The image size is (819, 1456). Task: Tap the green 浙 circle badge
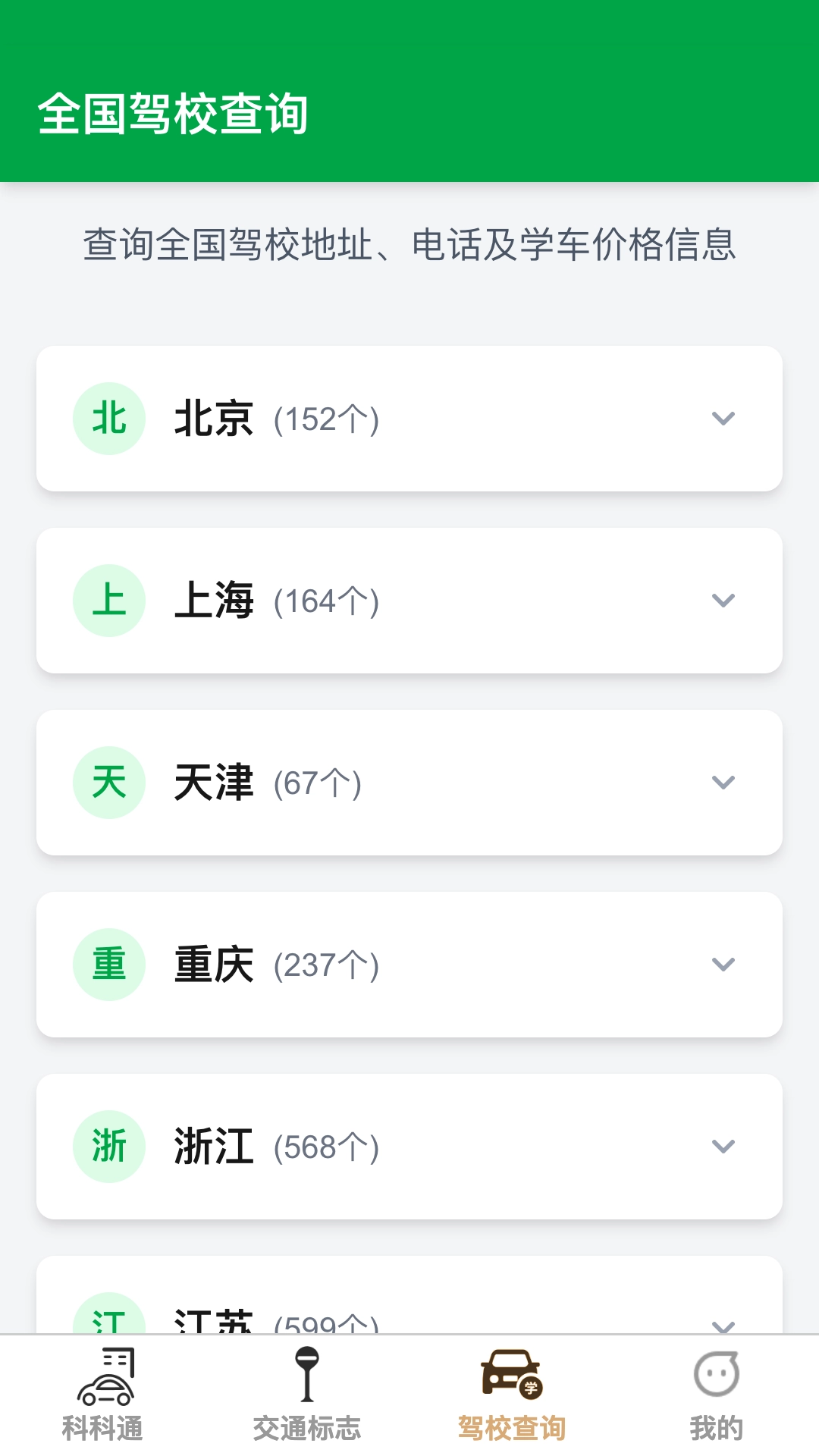[109, 1147]
